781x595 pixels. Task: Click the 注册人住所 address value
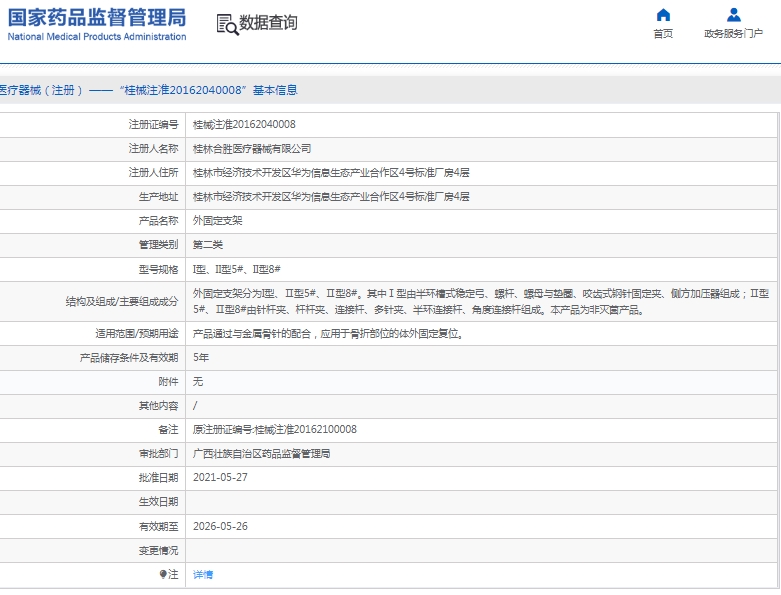point(331,173)
